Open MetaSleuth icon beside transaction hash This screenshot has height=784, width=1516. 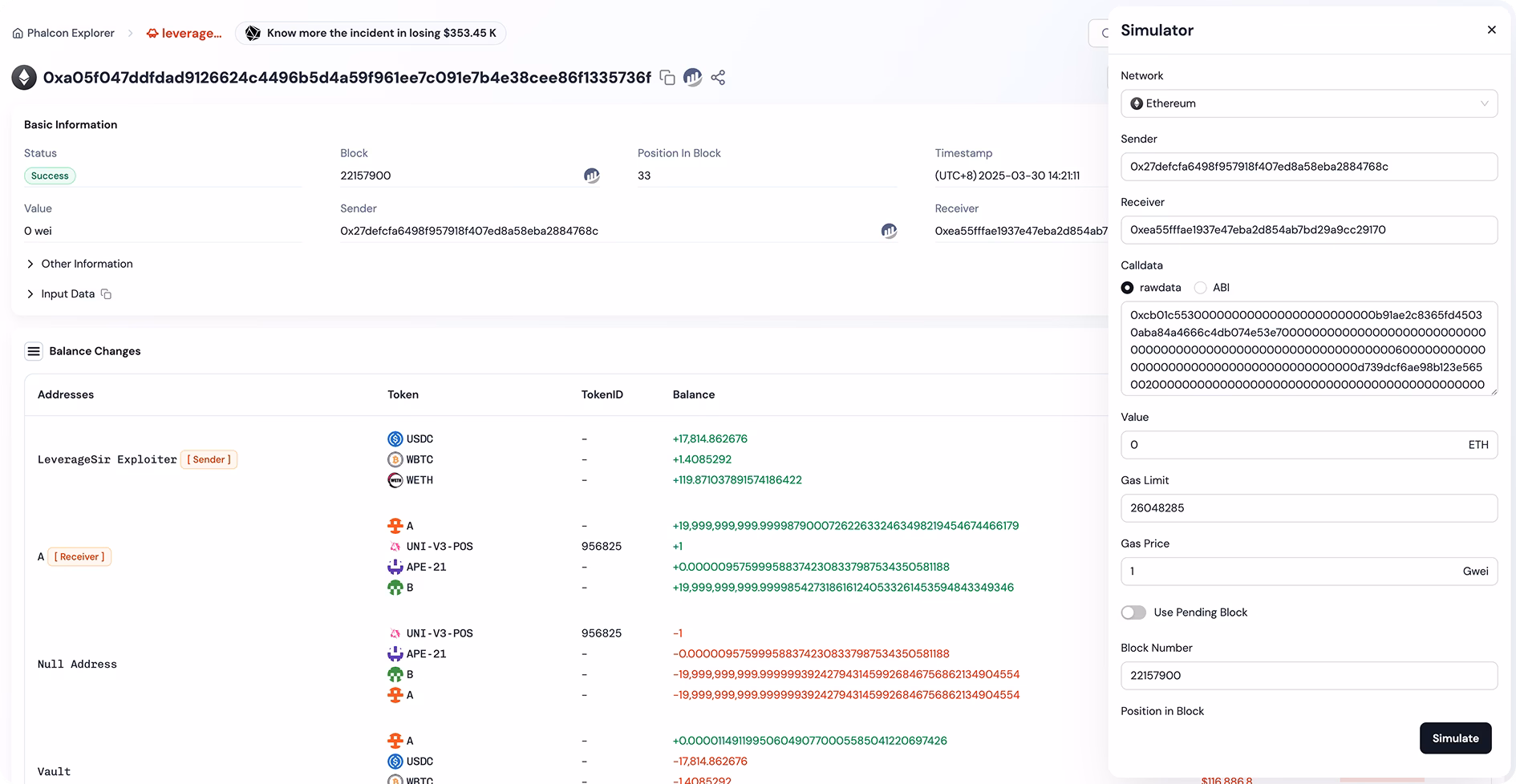point(692,77)
